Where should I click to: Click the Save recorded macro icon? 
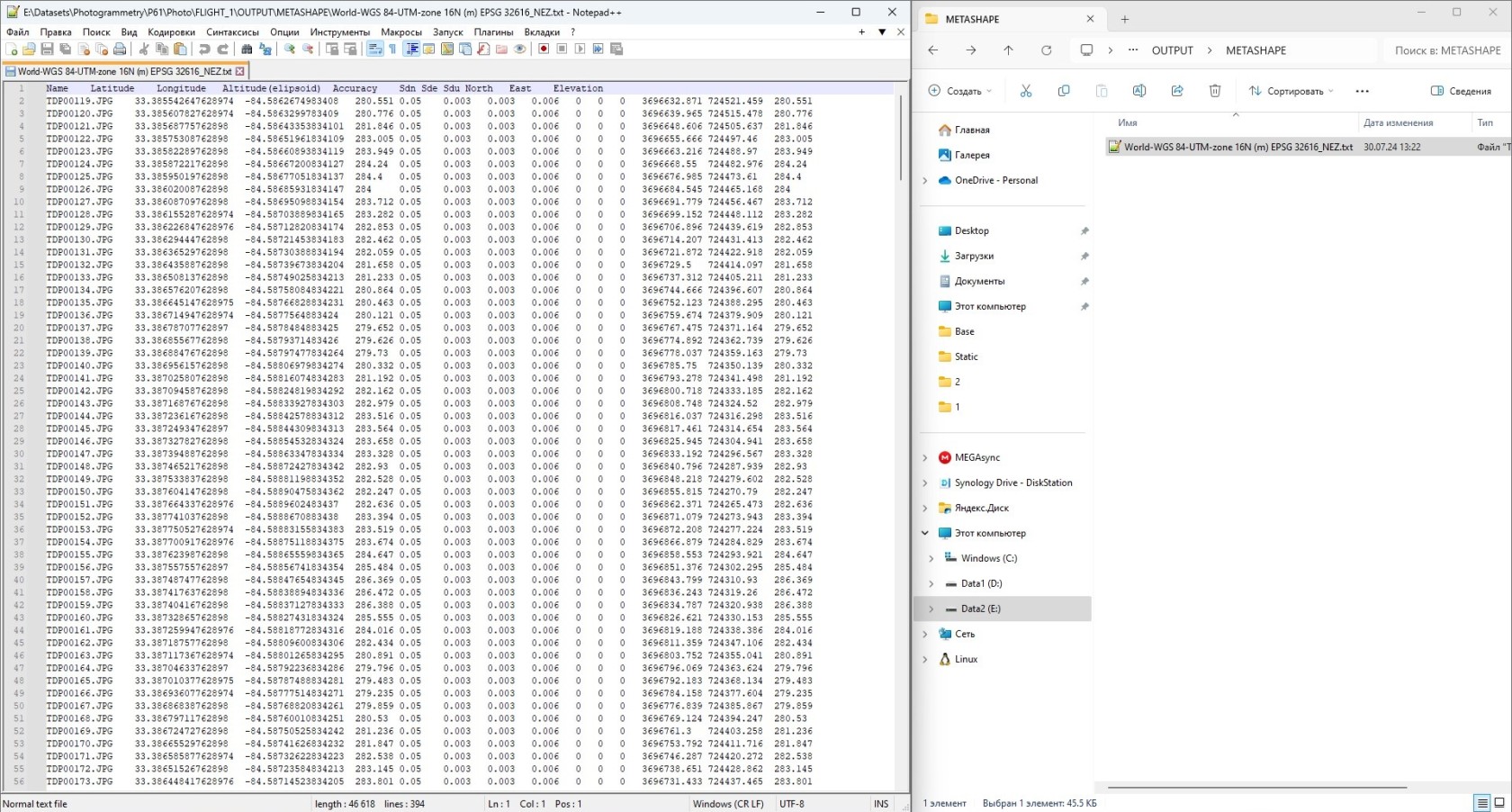tap(616, 49)
